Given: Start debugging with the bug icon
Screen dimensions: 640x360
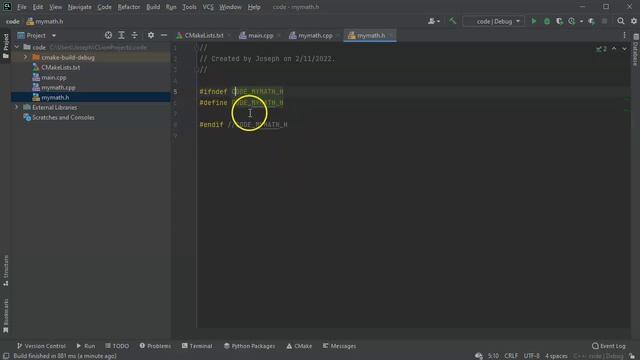Looking at the screenshot, I should [547, 21].
